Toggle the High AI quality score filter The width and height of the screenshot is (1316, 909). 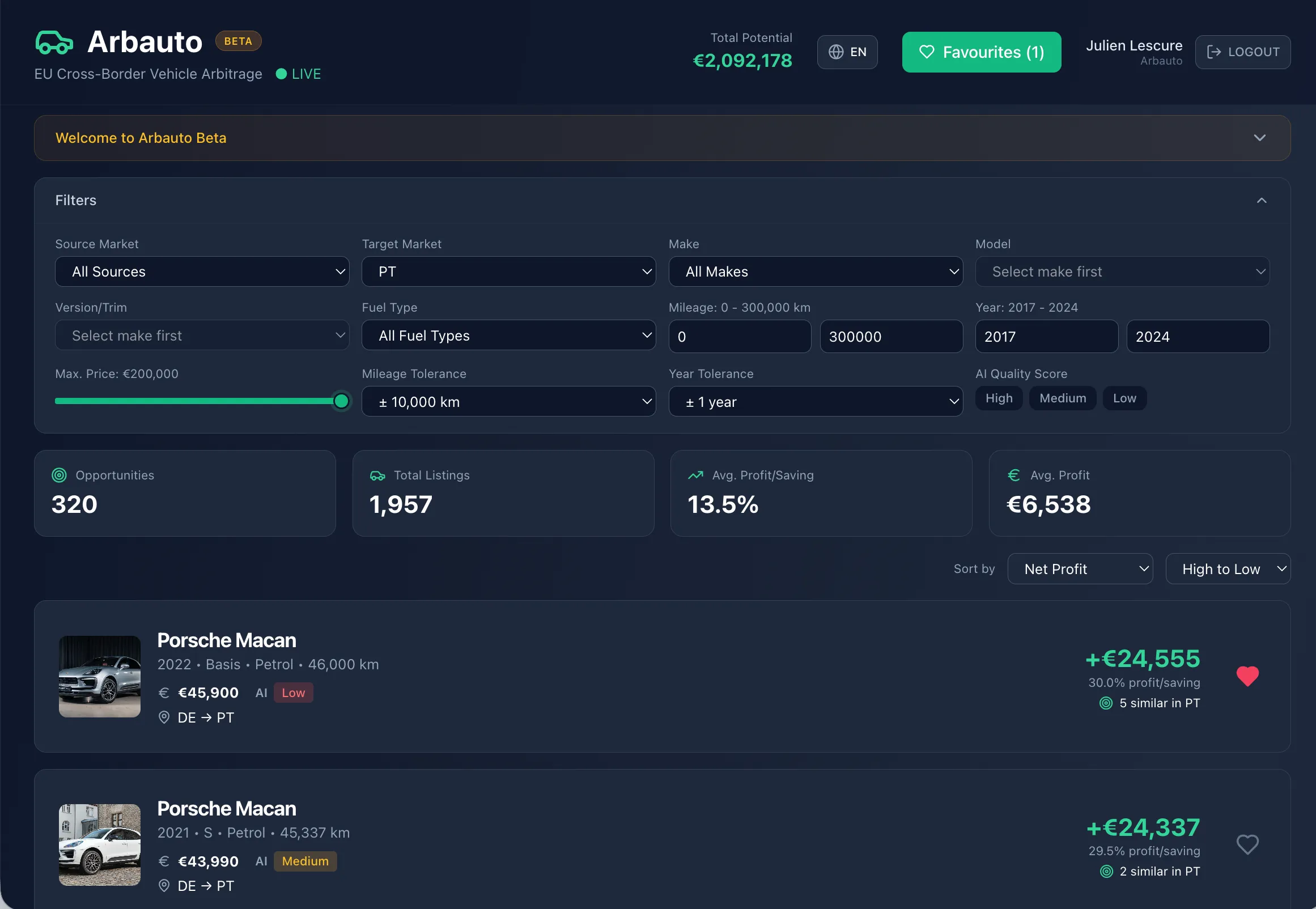click(999, 398)
